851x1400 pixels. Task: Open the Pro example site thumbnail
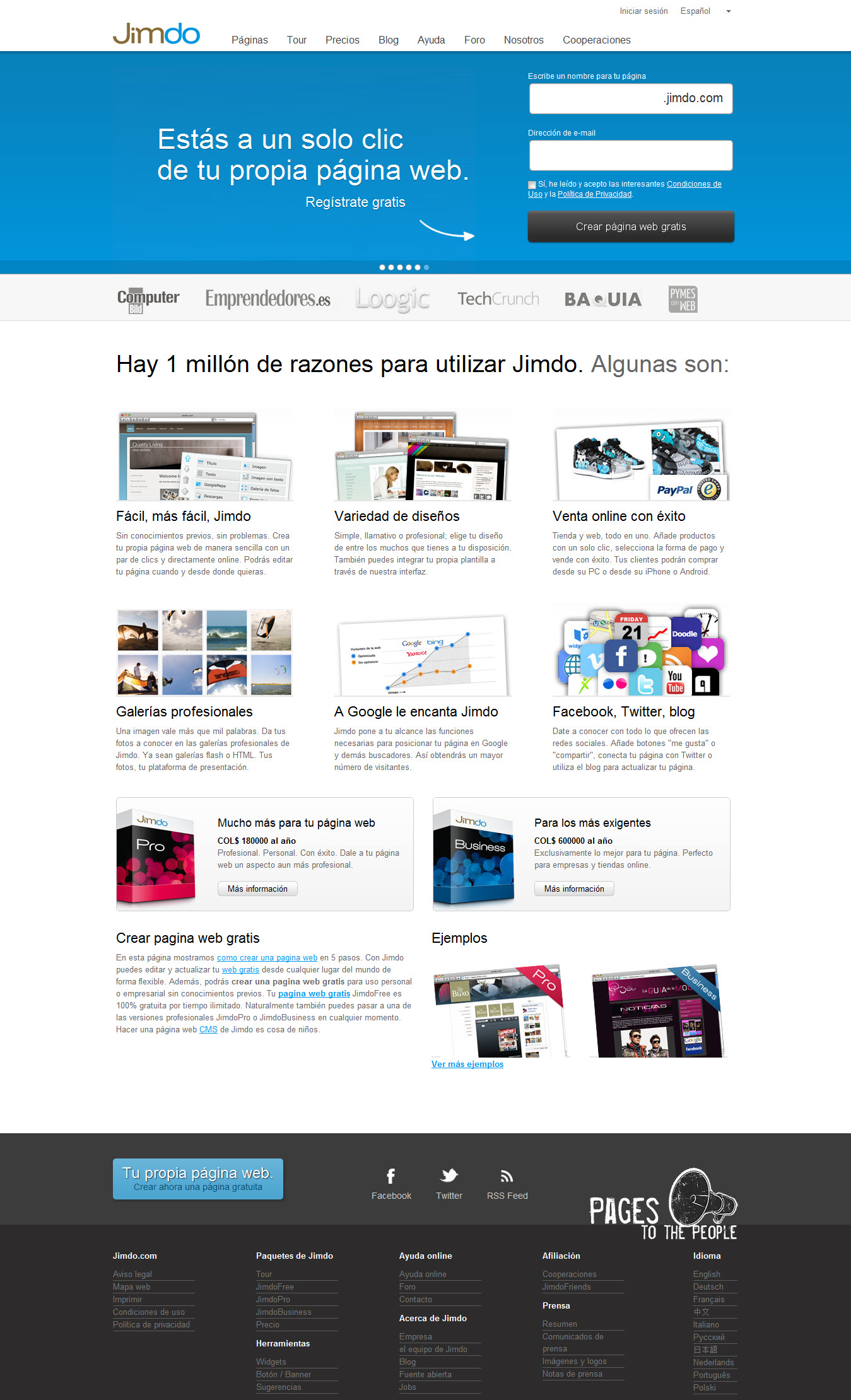point(500,1010)
